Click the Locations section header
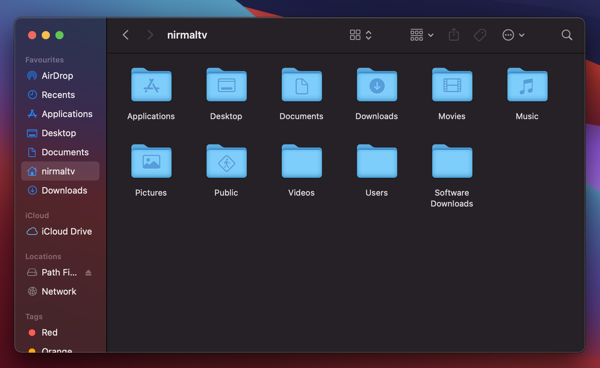Image resolution: width=600 pixels, height=368 pixels. click(x=43, y=256)
